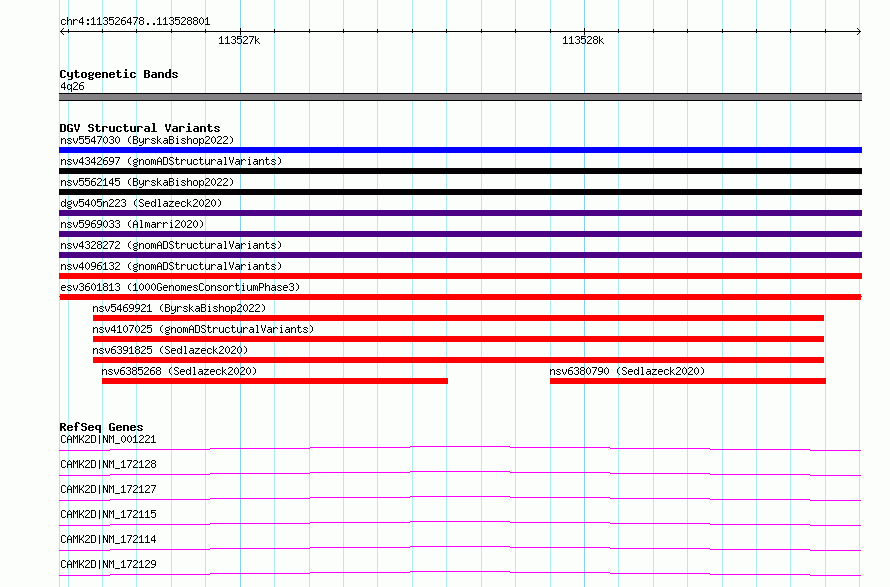Select the nsv6385268 (Sedlazeck2020) label

179,371
